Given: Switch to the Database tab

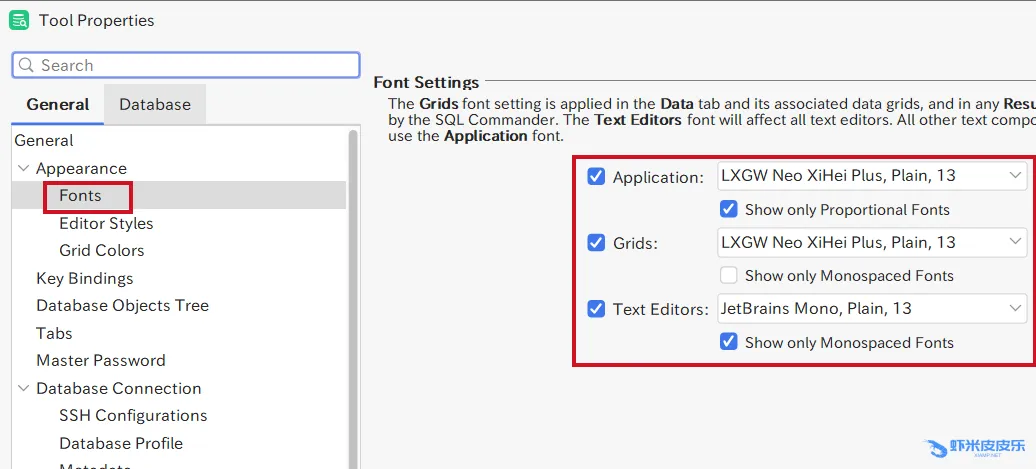Looking at the screenshot, I should tap(154, 104).
